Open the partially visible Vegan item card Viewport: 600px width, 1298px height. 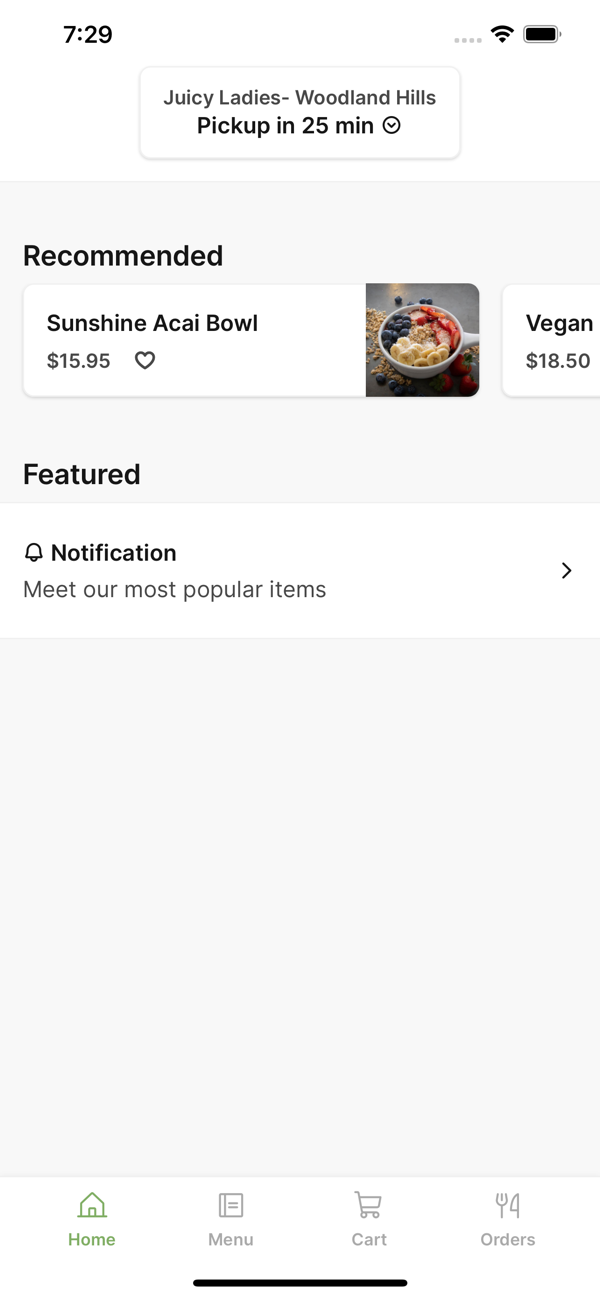[552, 340]
